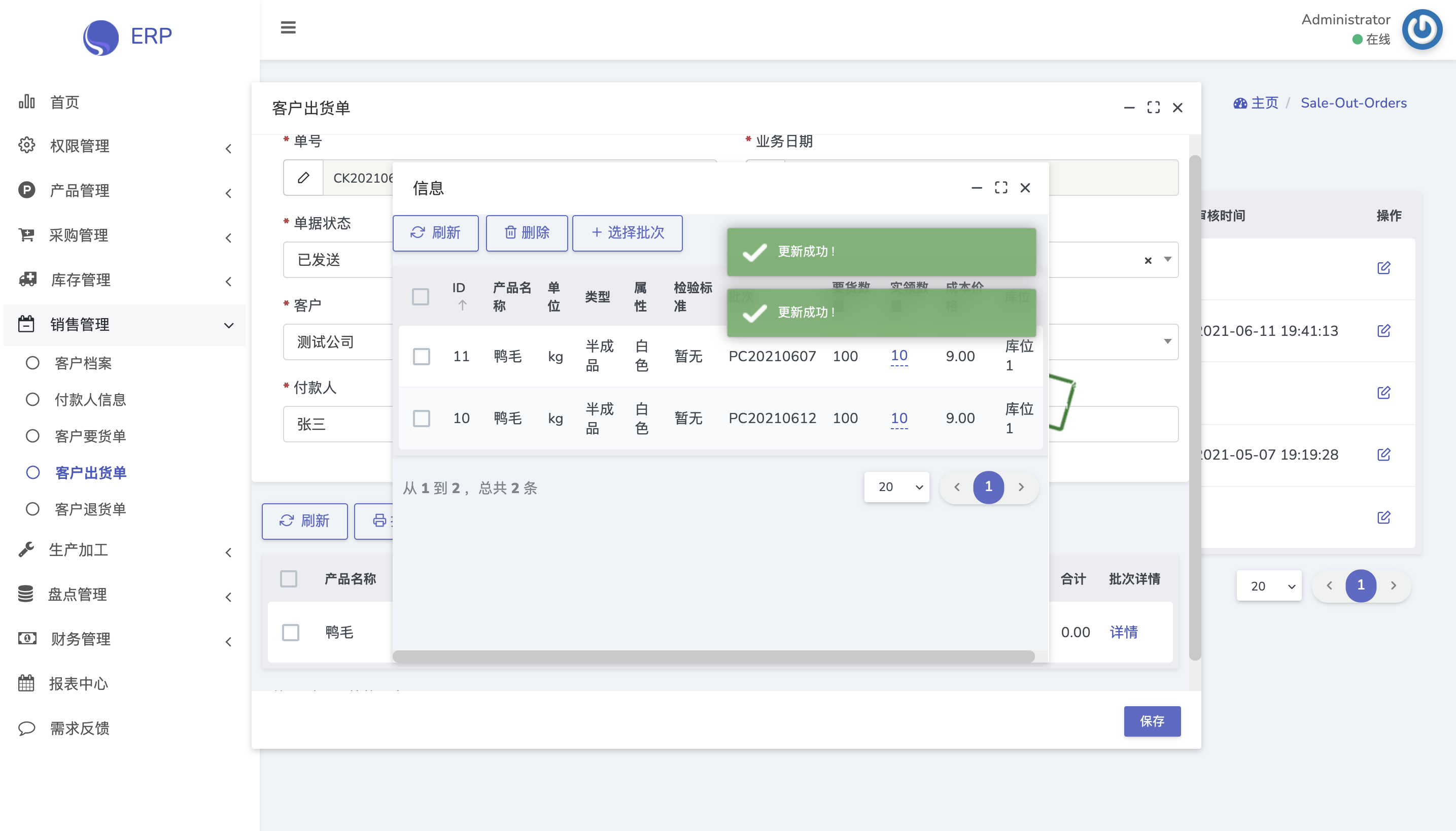
Task: Check the row with ID 10
Action: (421, 419)
